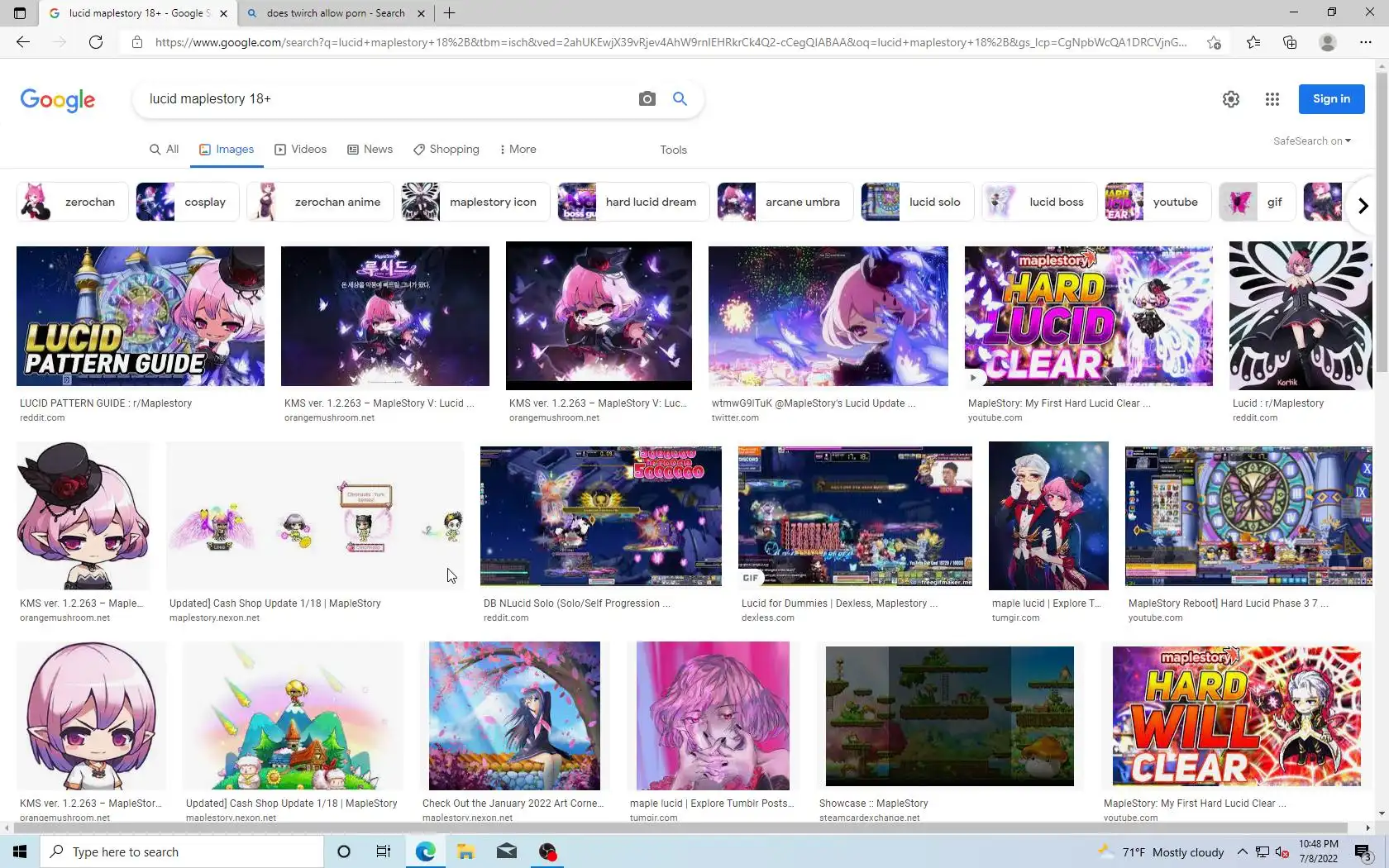Select the Images tab

click(227, 150)
